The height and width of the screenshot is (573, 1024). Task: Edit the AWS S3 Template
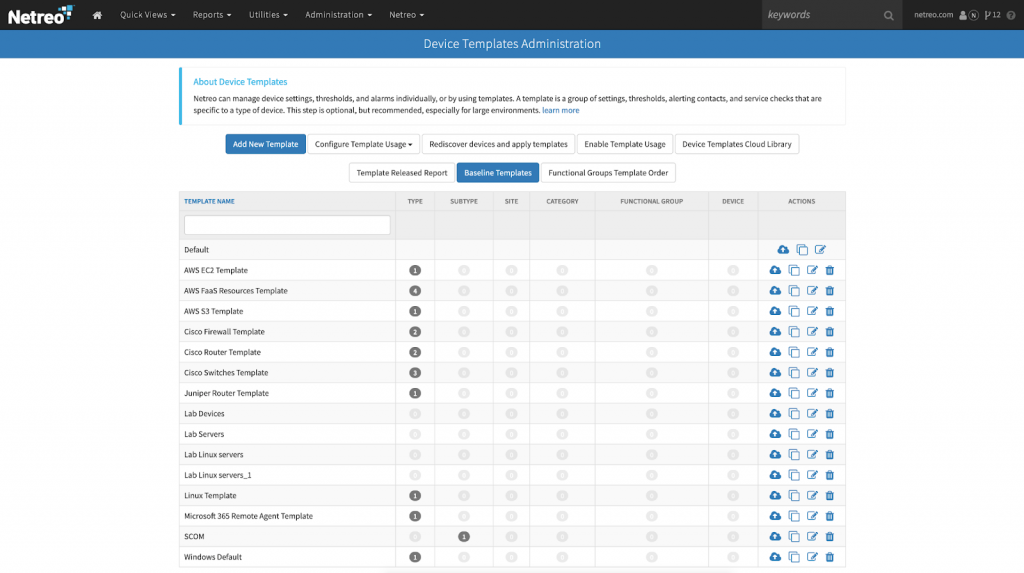[x=812, y=311]
